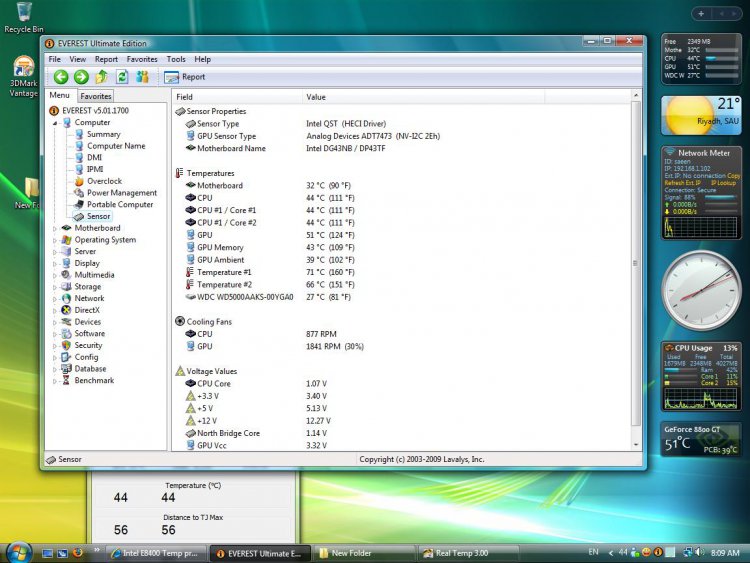The width and height of the screenshot is (750, 563).
Task: Open Portable Computer laptop icon item
Action: pos(79,204)
